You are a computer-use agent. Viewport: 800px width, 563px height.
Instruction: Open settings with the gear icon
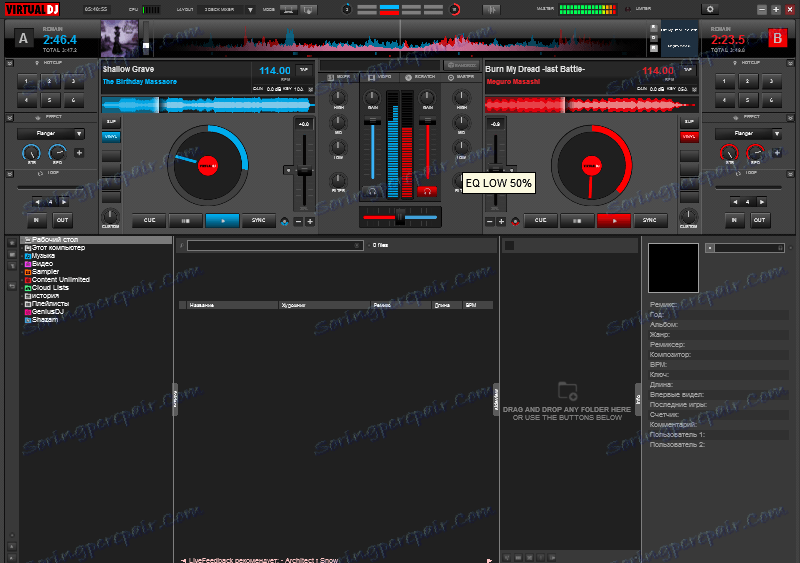[711, 9]
